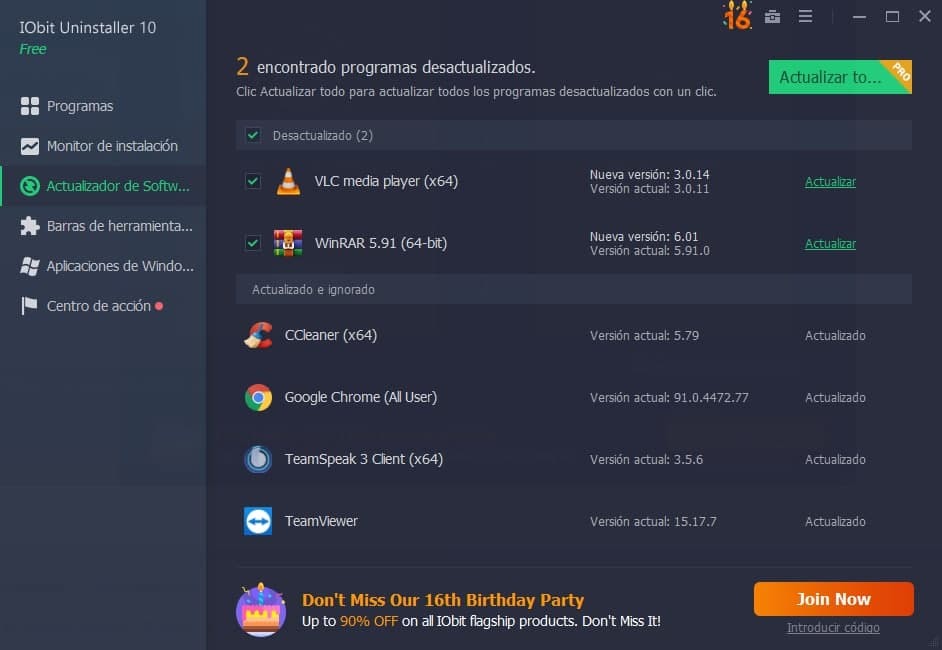Click the red notification dot on Centro de acción
Image resolution: width=942 pixels, height=650 pixels.
[159, 306]
